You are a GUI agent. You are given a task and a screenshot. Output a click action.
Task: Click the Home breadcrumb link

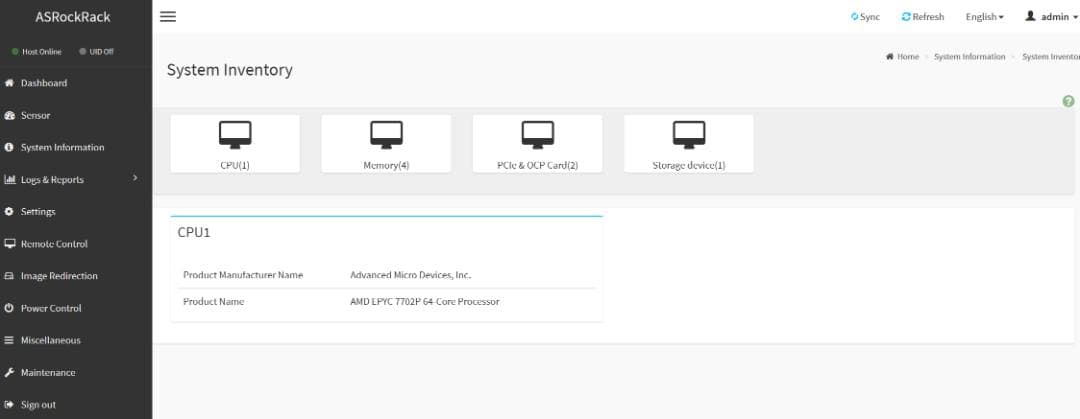(907, 57)
